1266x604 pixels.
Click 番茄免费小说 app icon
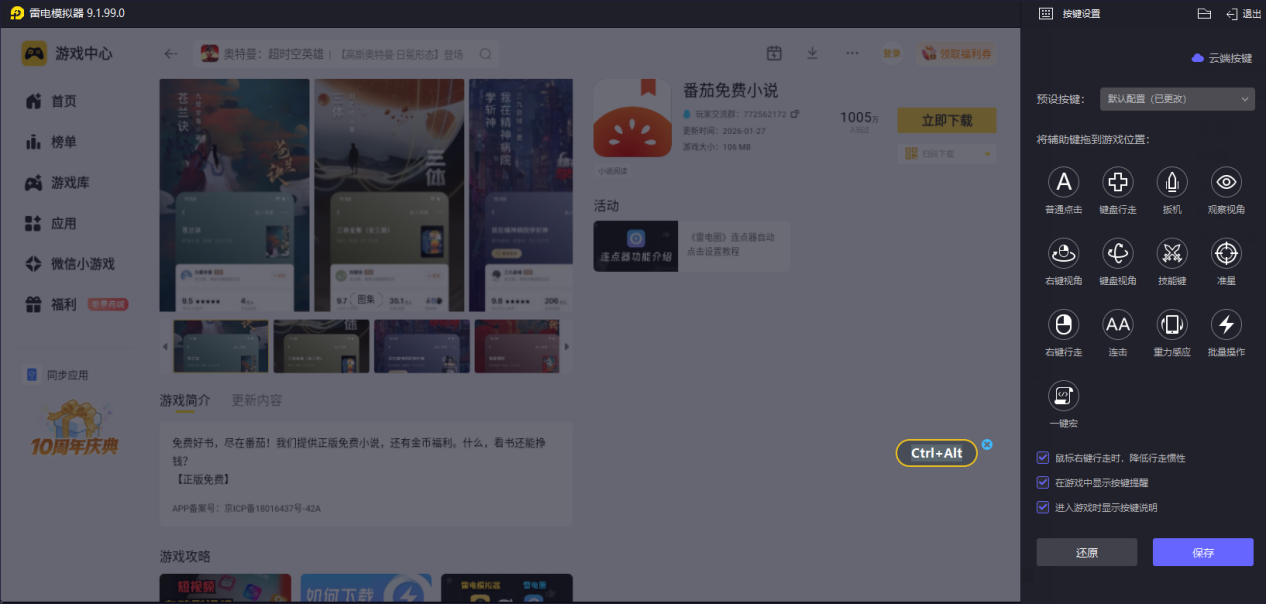(632, 118)
